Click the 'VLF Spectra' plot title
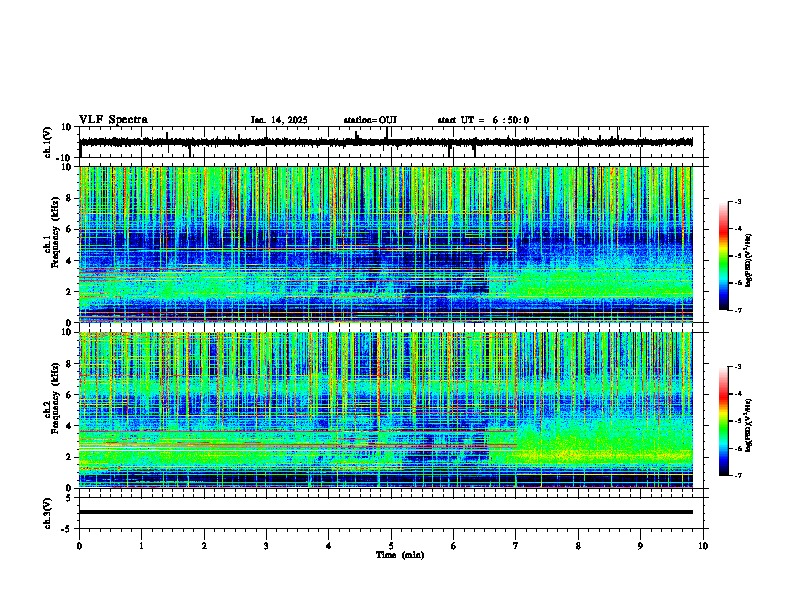The width and height of the screenshot is (792, 612). [113, 120]
